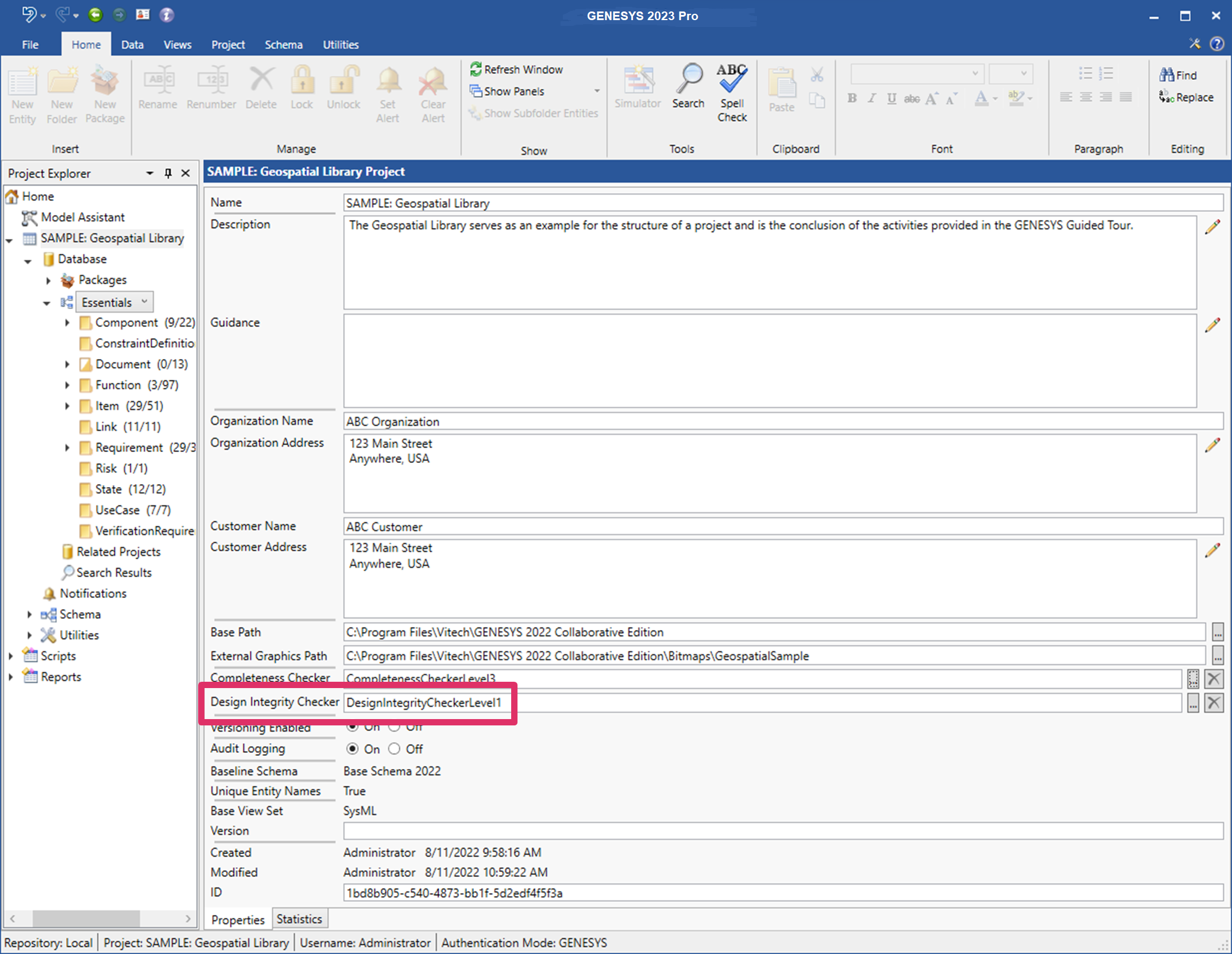Switch to the Schema ribbon tab

coord(284,44)
